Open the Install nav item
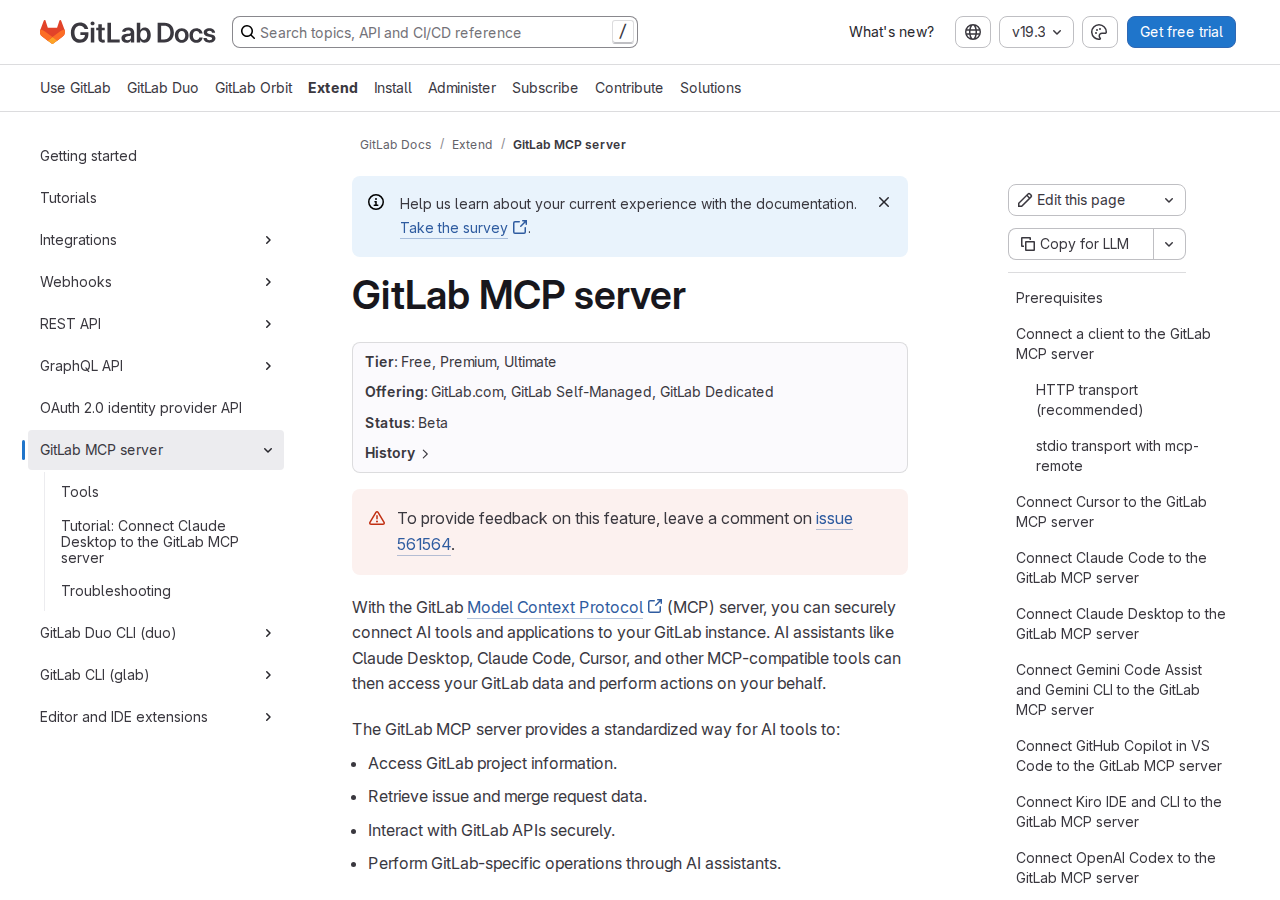This screenshot has width=1280, height=900. point(393,88)
